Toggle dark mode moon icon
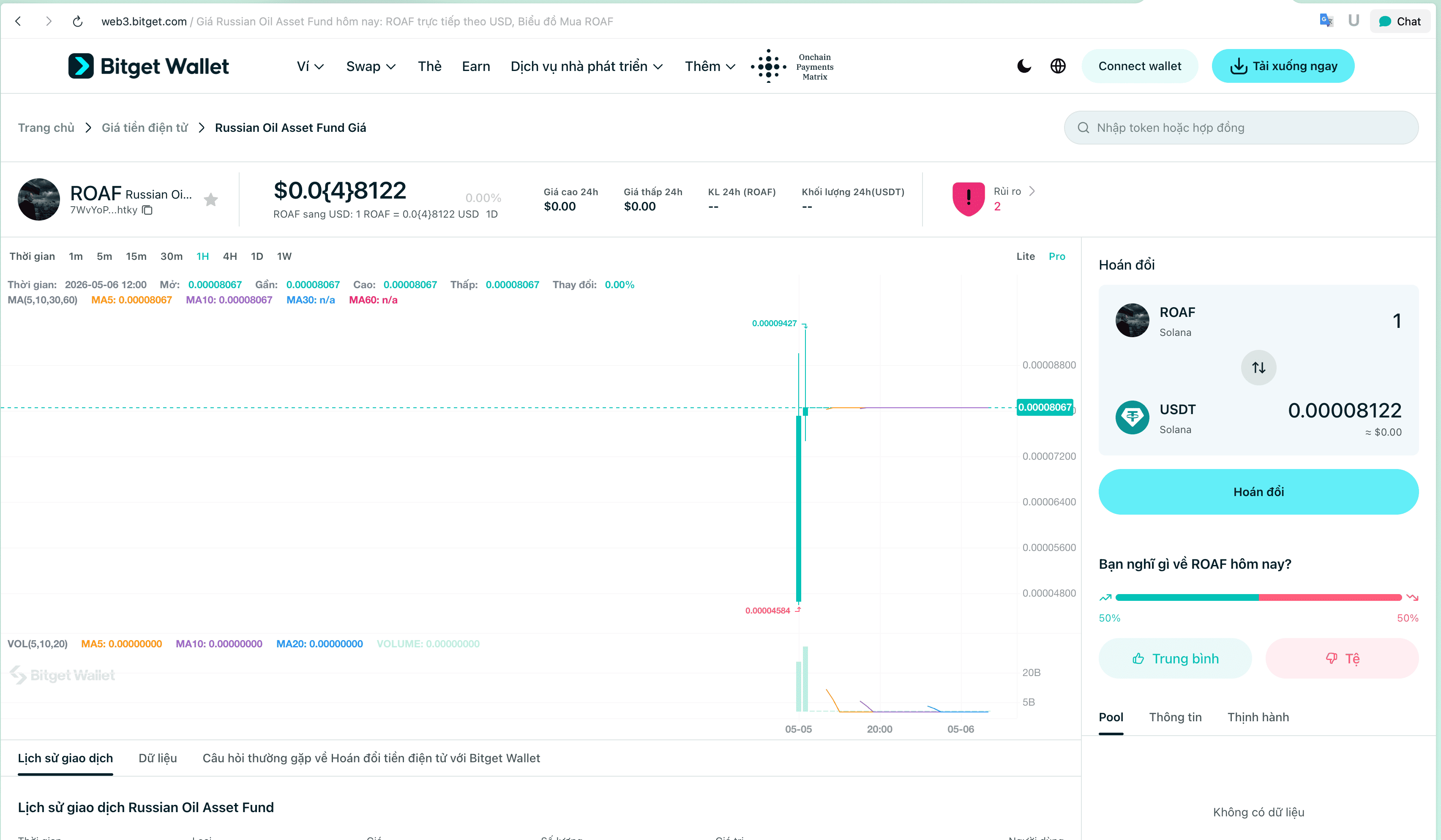The image size is (1441, 840). pyautogui.click(x=1024, y=66)
